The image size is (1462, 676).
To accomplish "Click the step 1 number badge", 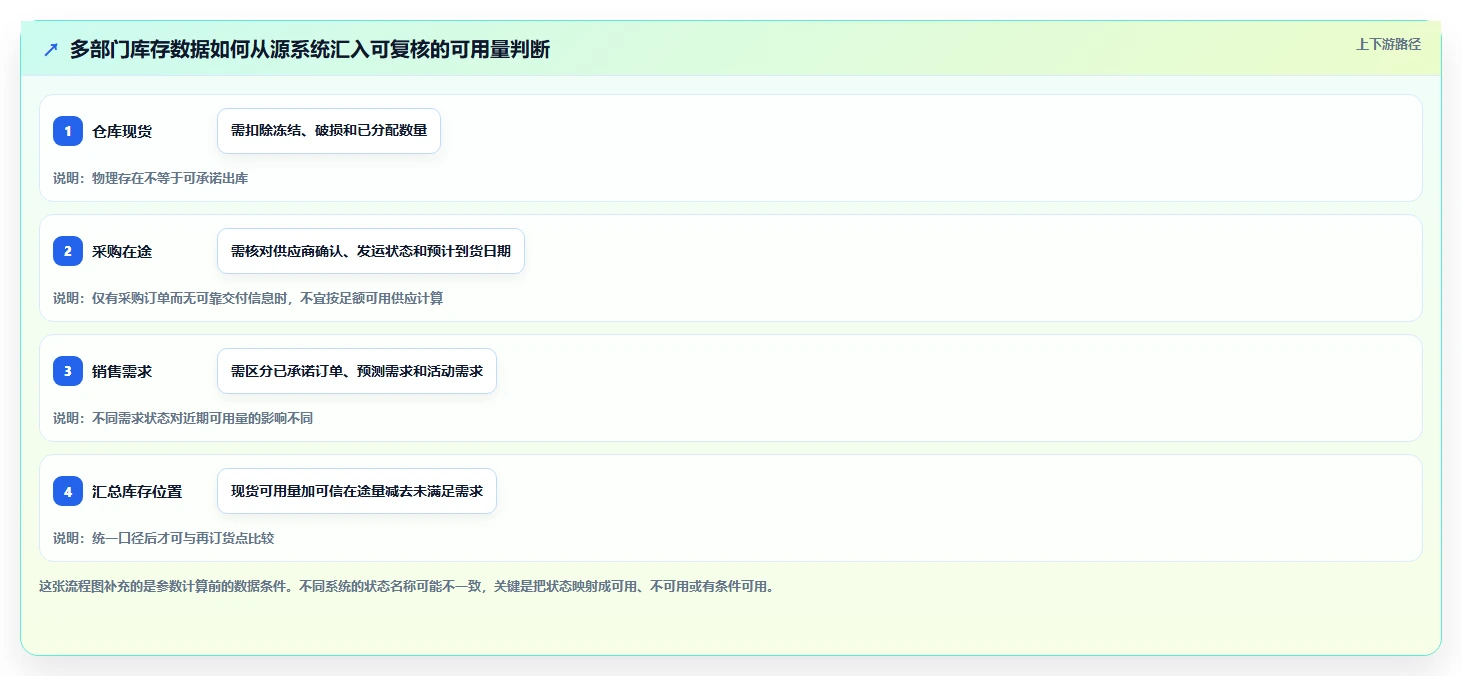I will [x=68, y=131].
